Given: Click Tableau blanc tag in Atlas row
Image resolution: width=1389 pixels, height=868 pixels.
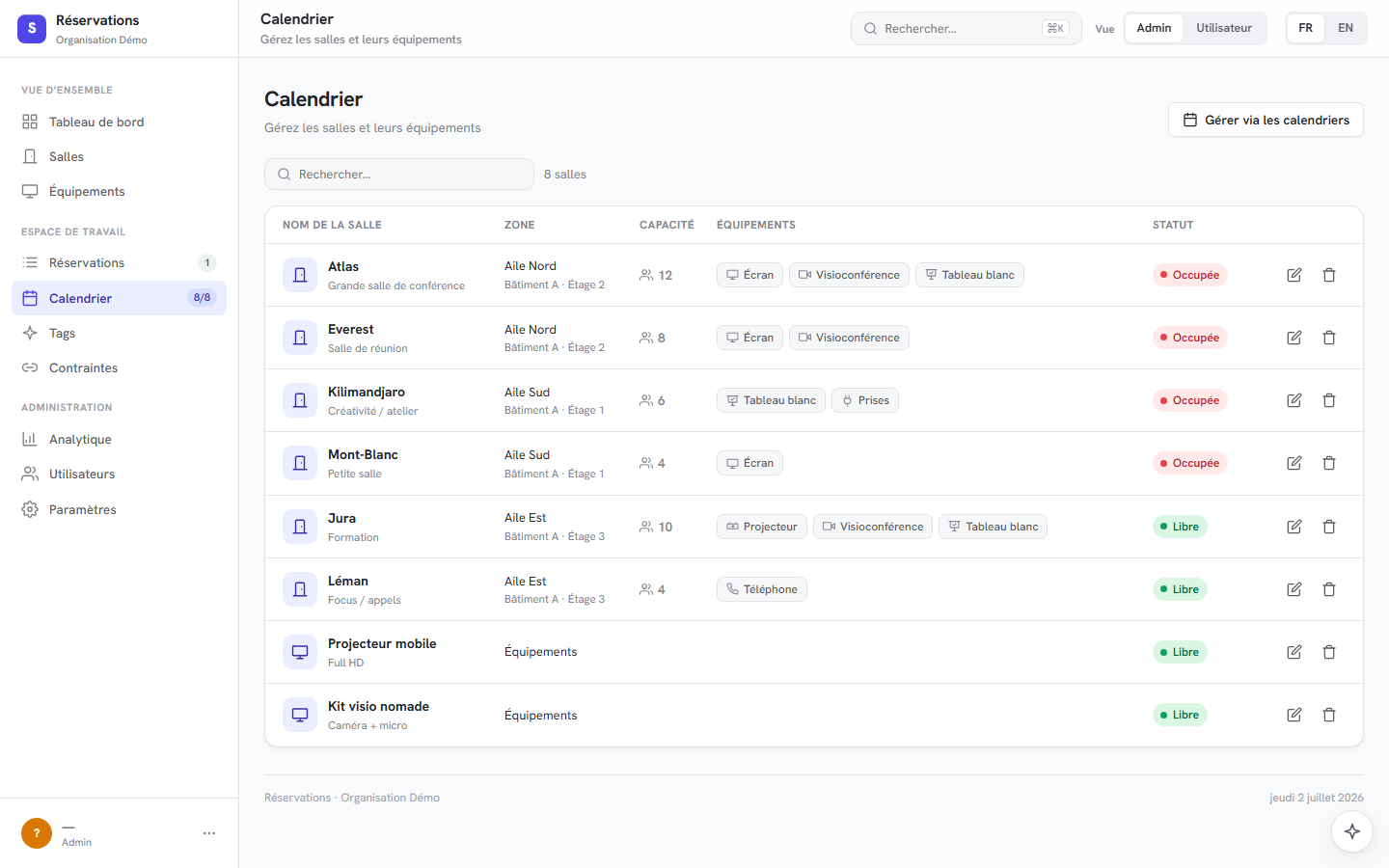Looking at the screenshot, I should pos(969,275).
